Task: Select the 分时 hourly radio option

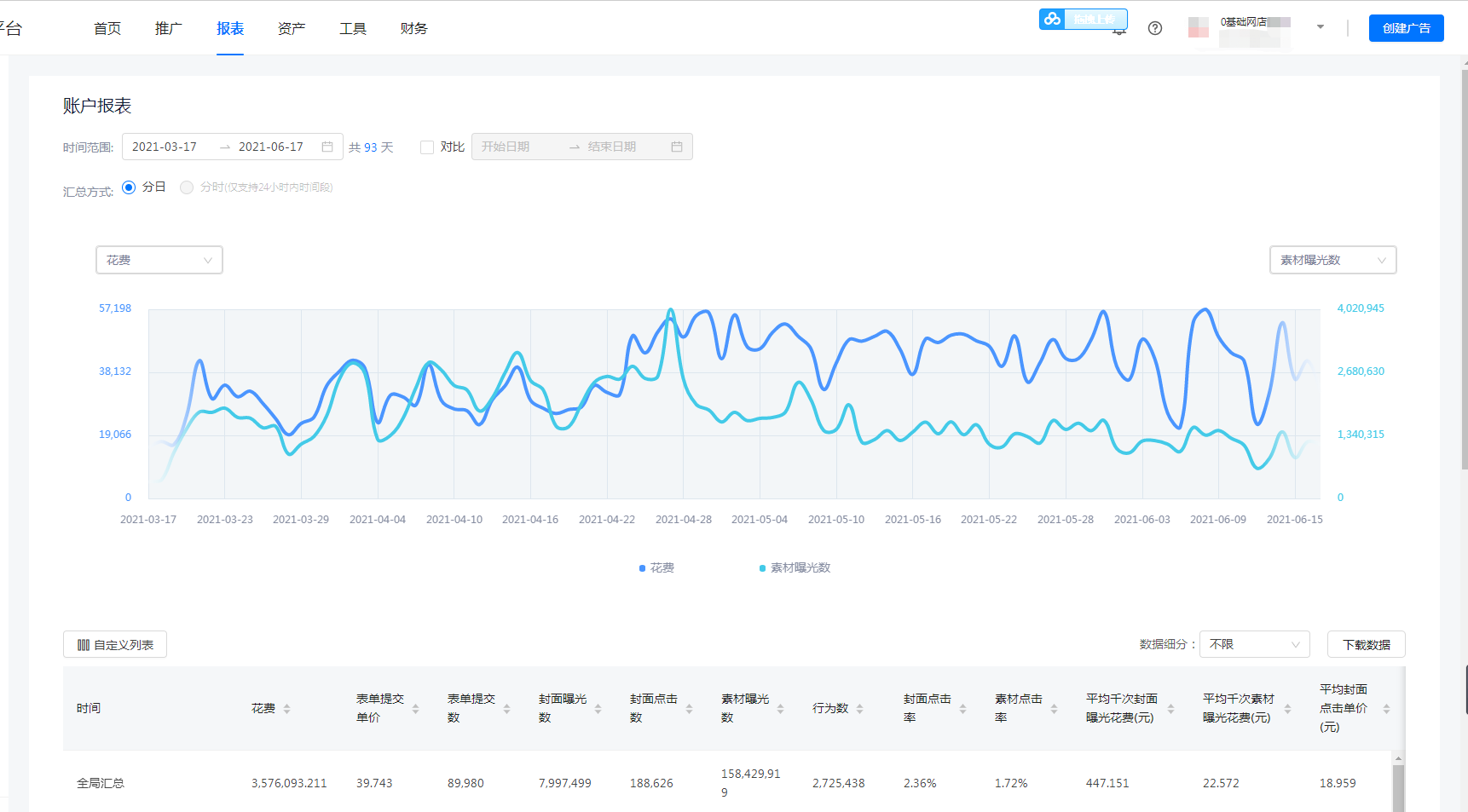Action: tap(187, 187)
